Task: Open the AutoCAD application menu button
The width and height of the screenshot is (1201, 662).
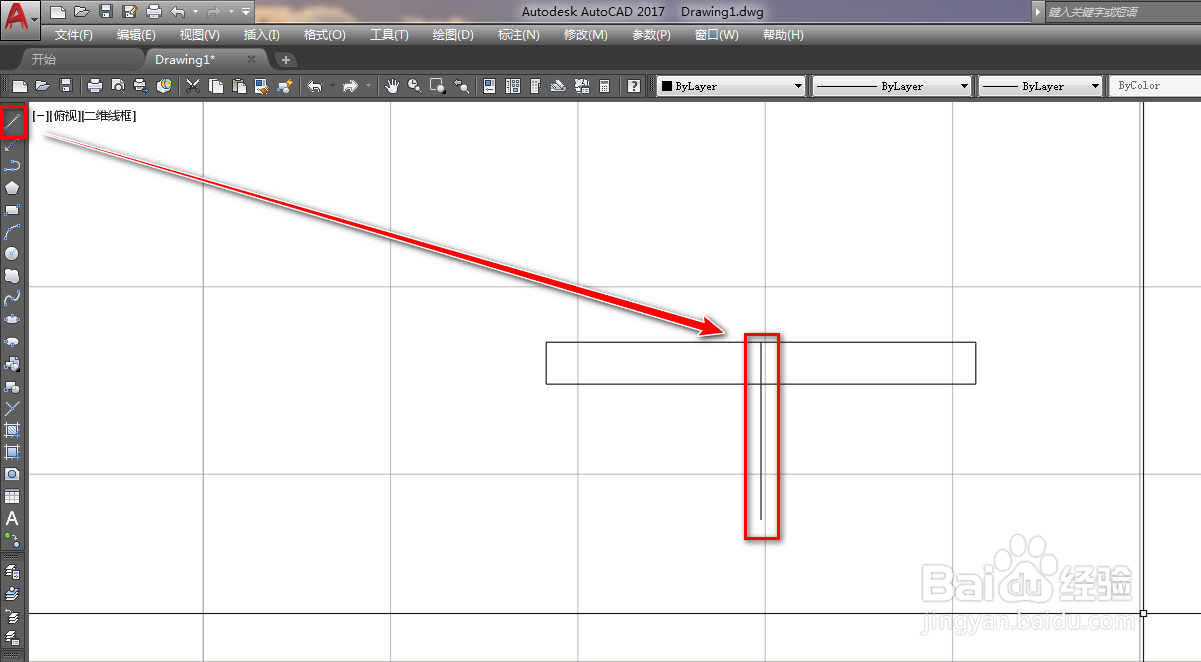Action: [20, 18]
